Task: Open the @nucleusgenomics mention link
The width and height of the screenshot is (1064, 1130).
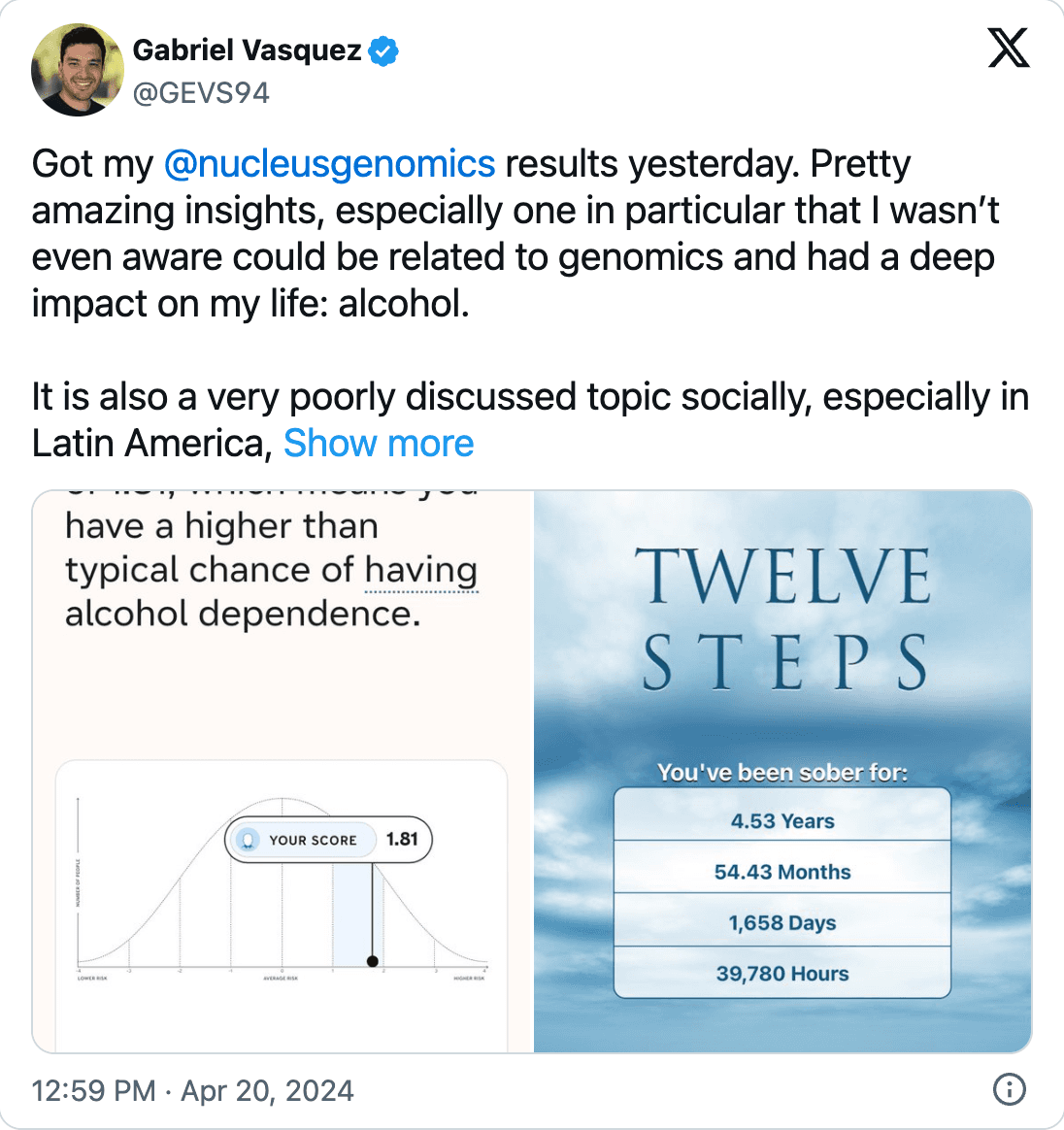Action: [x=329, y=164]
